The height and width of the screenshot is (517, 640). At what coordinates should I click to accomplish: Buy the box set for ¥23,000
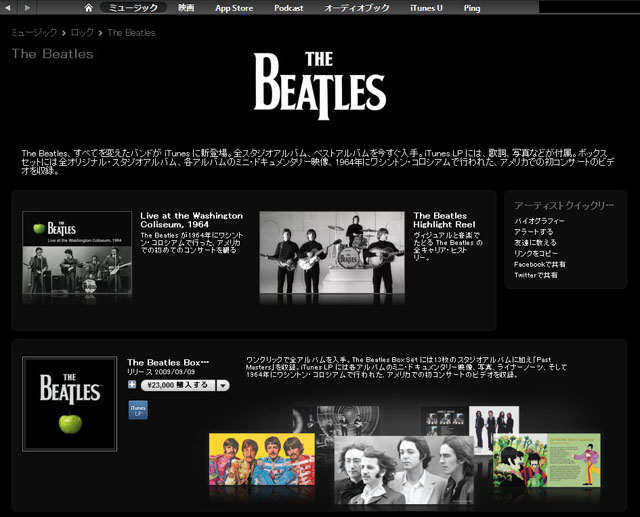[x=178, y=385]
